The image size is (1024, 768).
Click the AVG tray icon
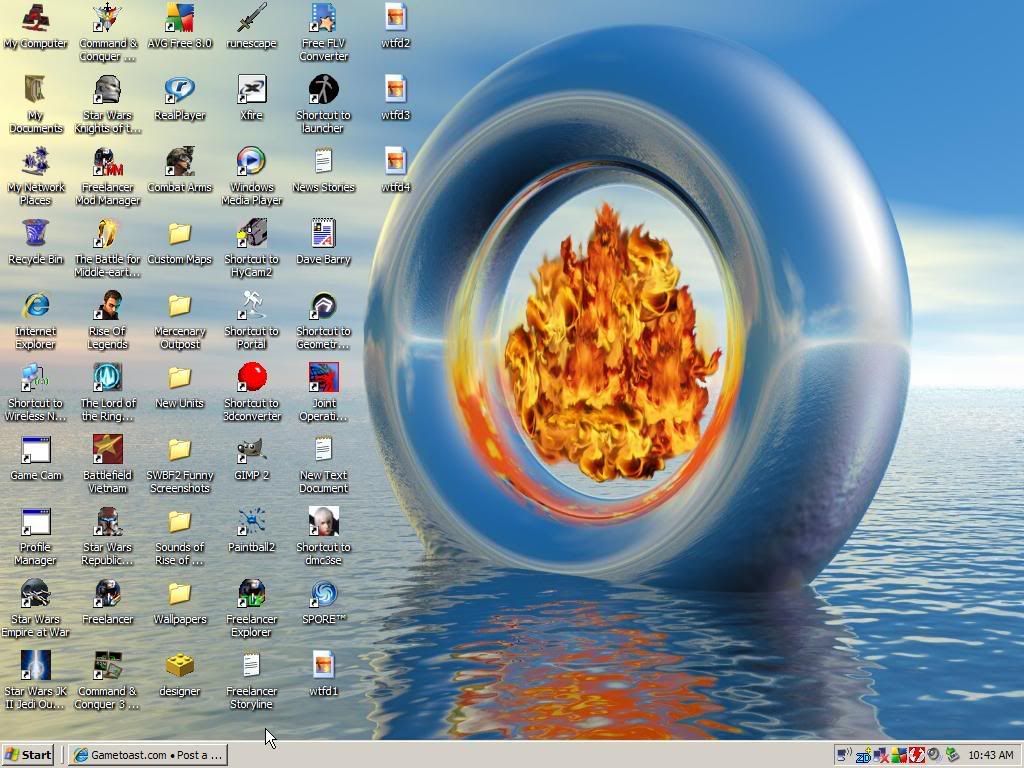900,755
